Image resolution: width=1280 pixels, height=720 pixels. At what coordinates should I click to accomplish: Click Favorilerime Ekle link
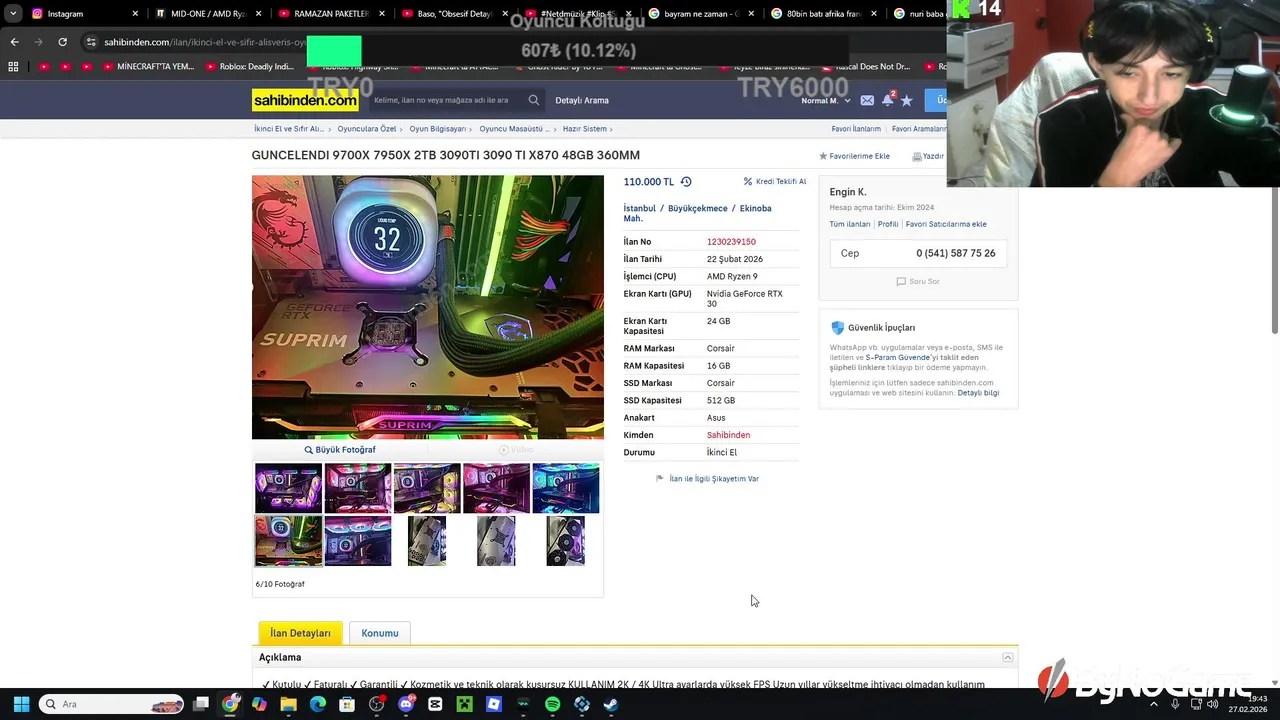click(x=854, y=156)
